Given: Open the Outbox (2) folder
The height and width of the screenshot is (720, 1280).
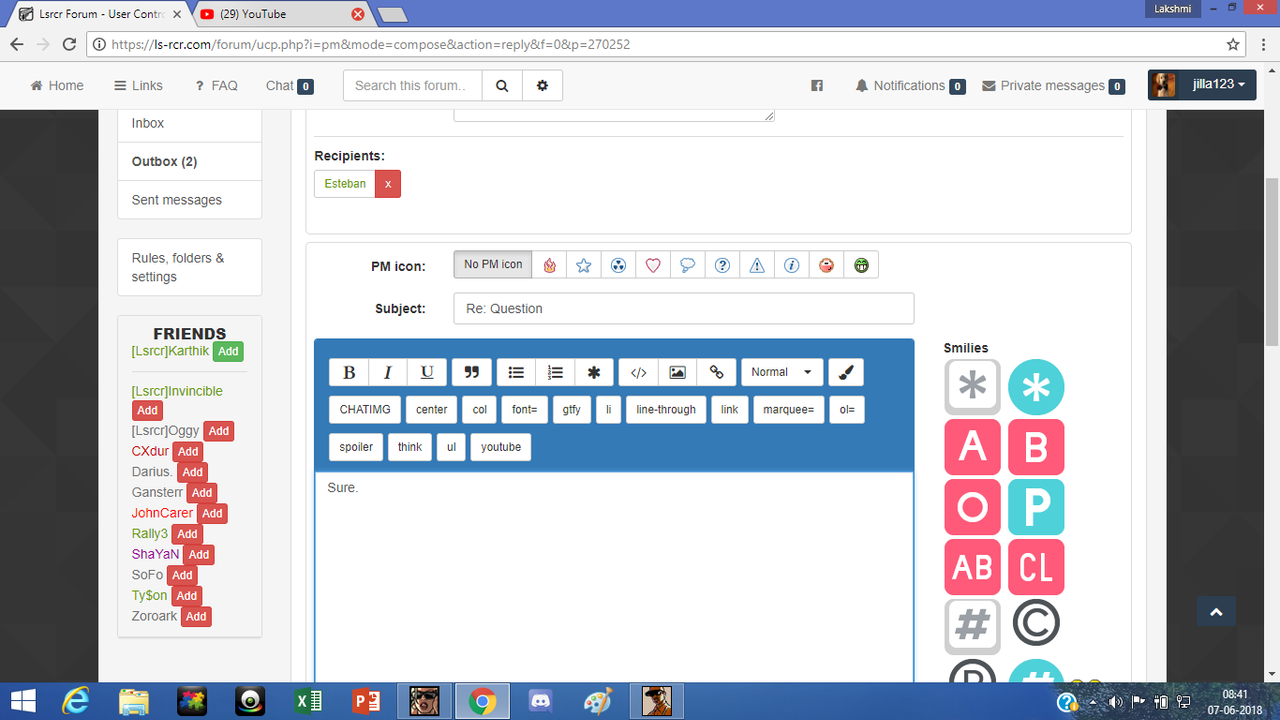Looking at the screenshot, I should pos(190,161).
